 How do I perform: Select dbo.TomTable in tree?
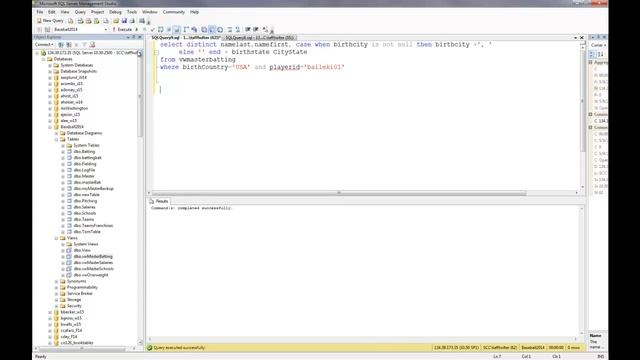coord(87,231)
